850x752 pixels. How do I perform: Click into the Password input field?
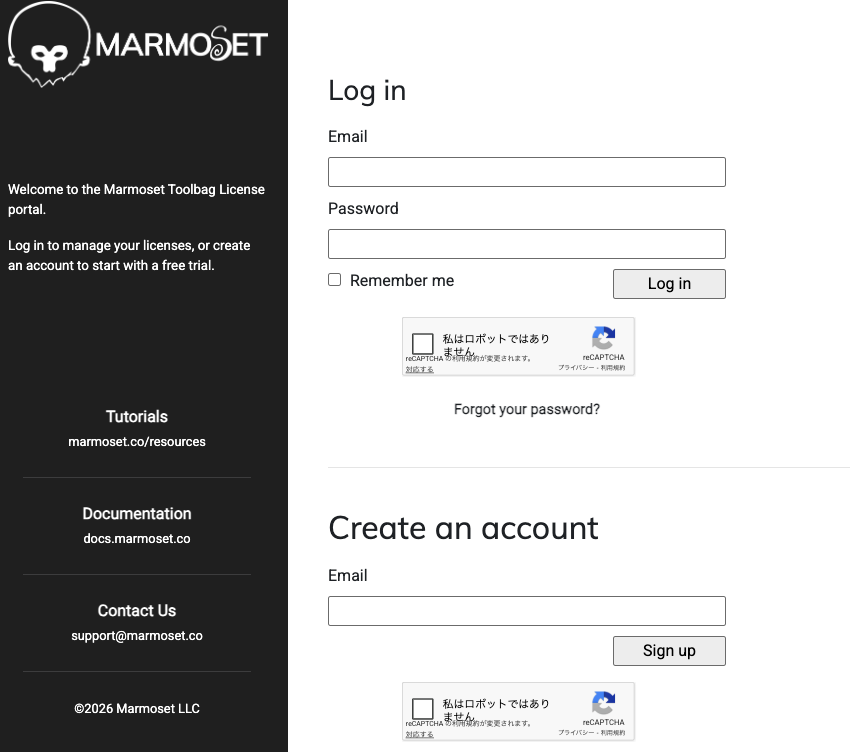pyautogui.click(x=526, y=244)
